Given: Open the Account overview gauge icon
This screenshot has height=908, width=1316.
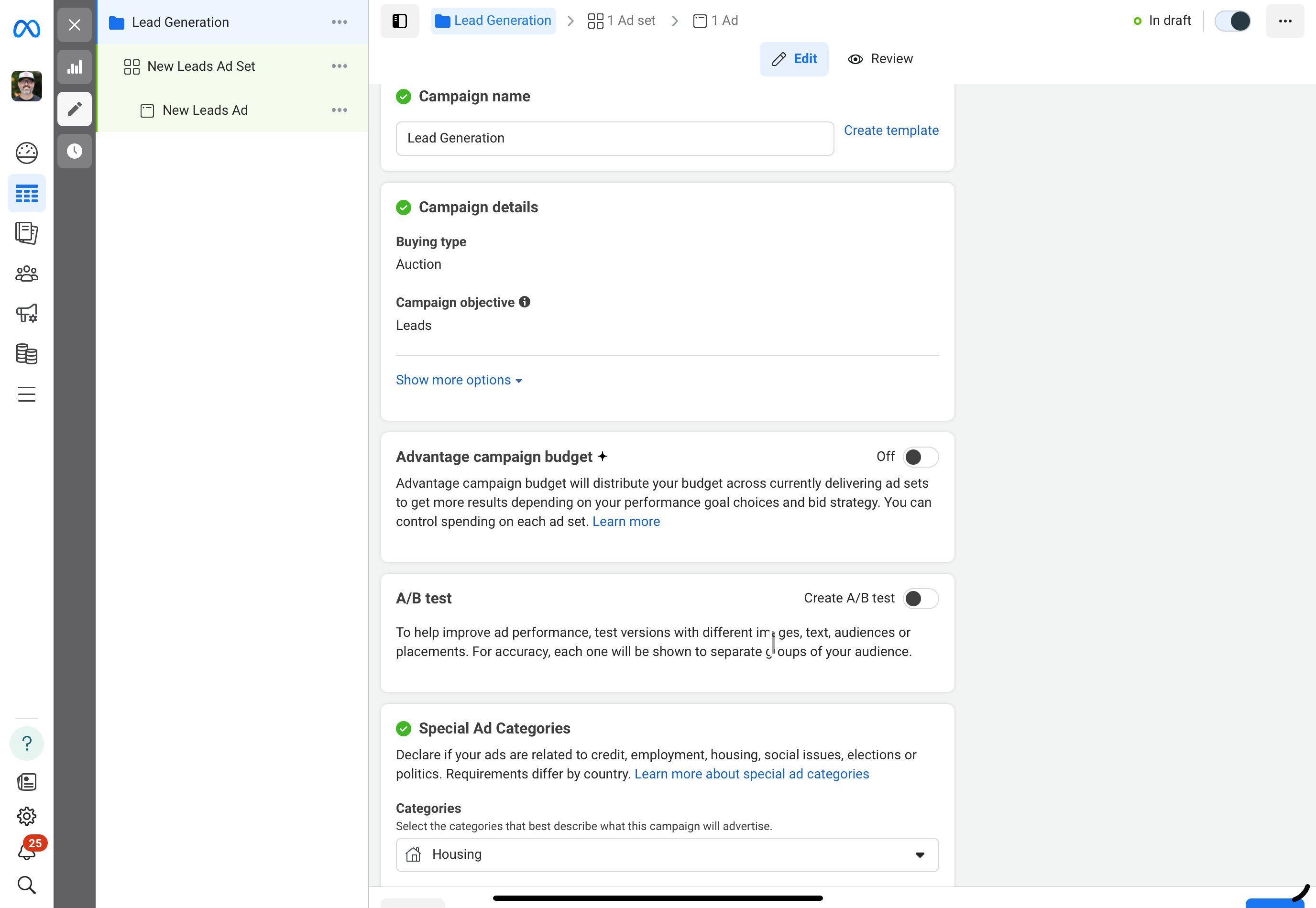Looking at the screenshot, I should [x=26, y=153].
